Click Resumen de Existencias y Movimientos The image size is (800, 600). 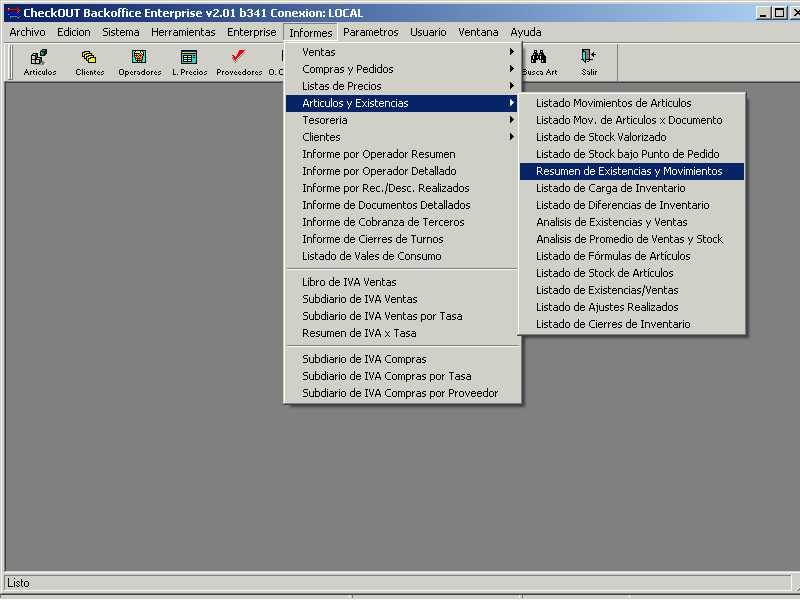tap(632, 171)
